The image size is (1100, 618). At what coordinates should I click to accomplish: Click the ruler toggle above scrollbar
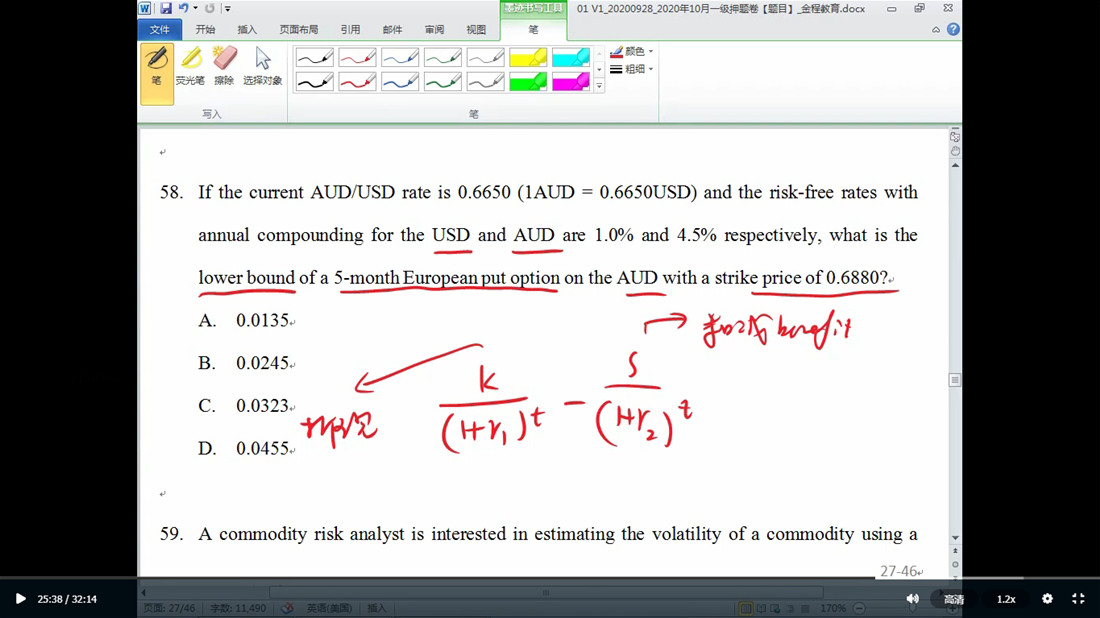pyautogui.click(x=955, y=136)
